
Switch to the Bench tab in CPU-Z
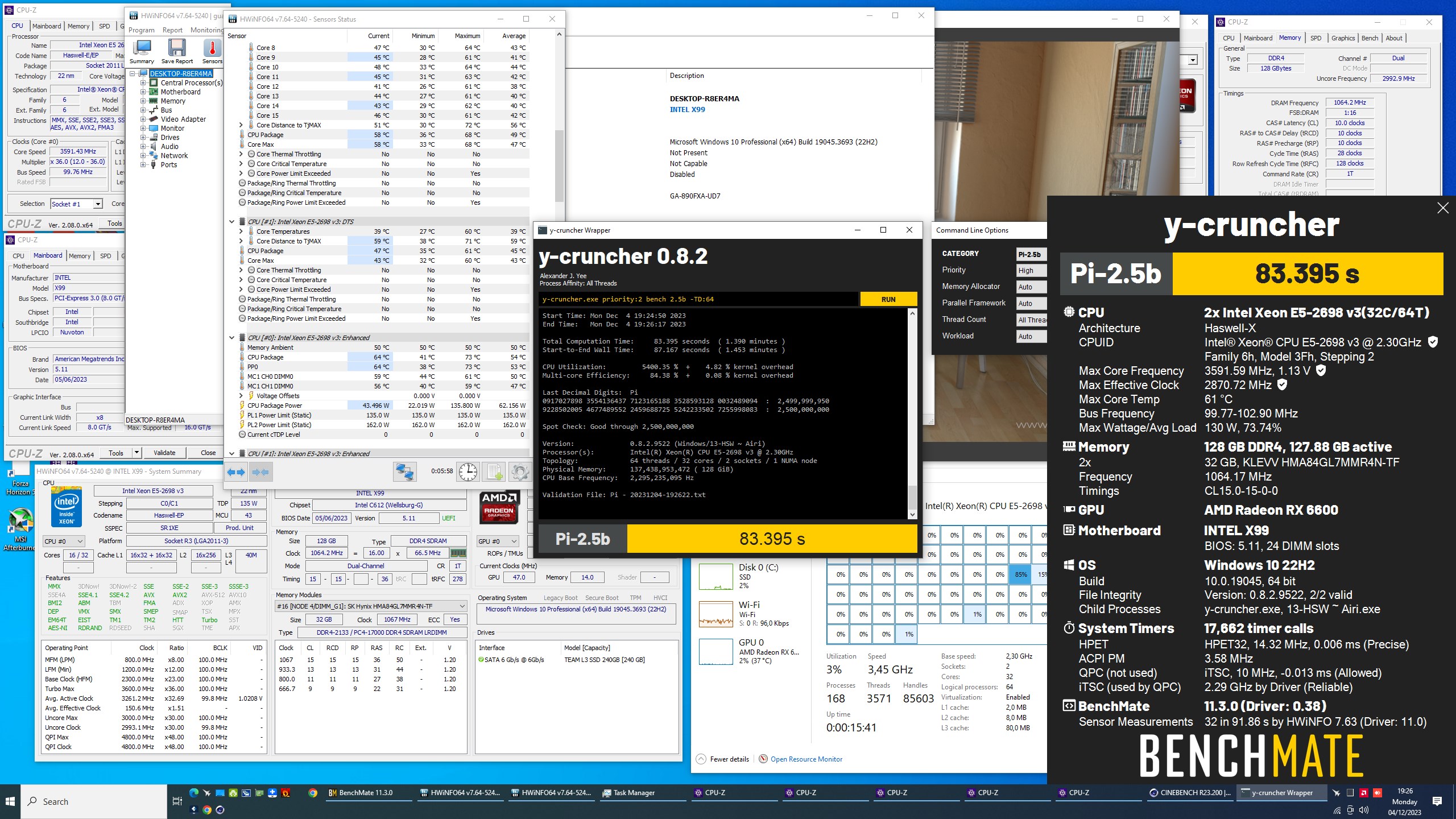point(1370,38)
